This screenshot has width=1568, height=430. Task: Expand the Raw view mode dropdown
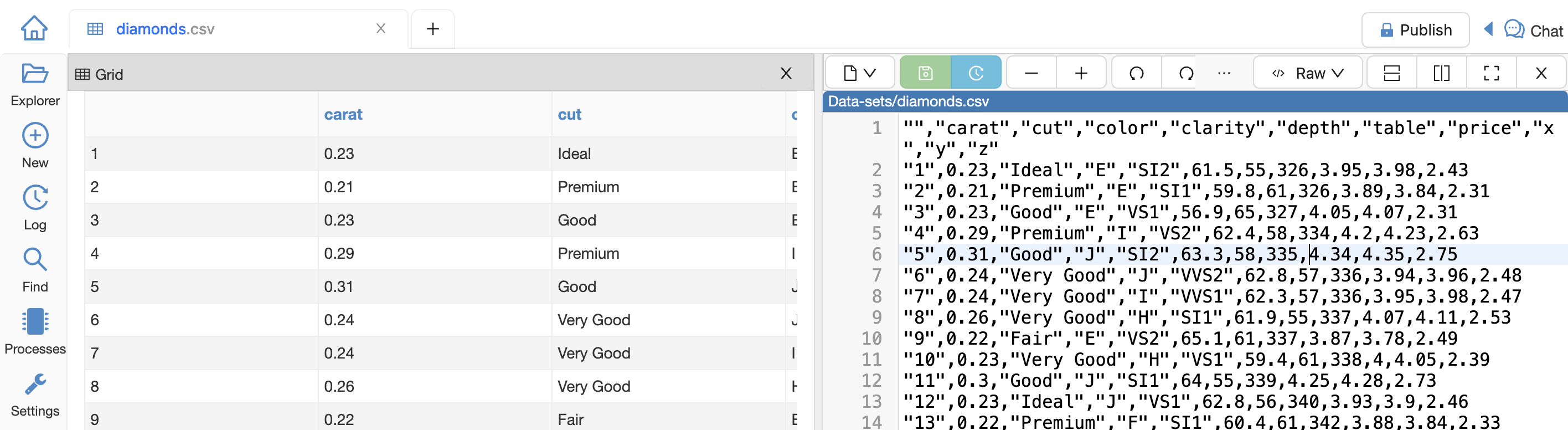click(x=1307, y=74)
